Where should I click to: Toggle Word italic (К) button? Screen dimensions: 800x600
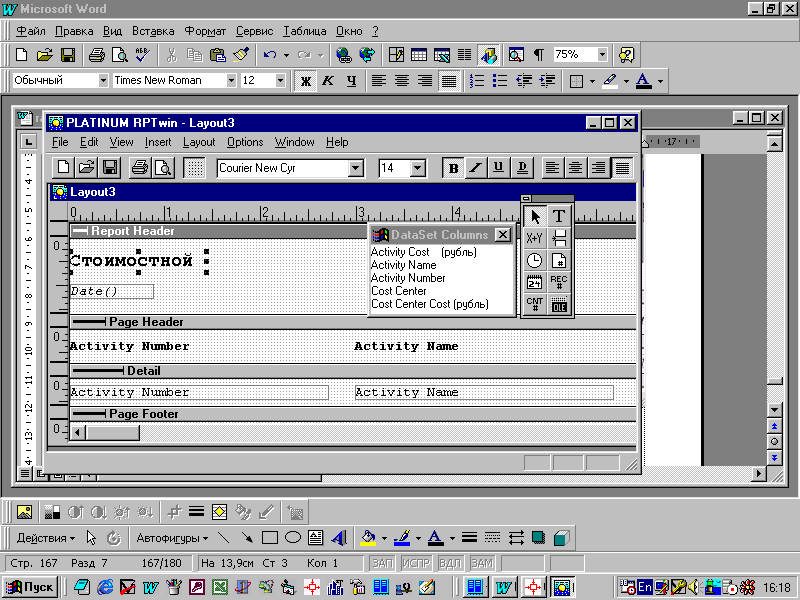coord(328,81)
